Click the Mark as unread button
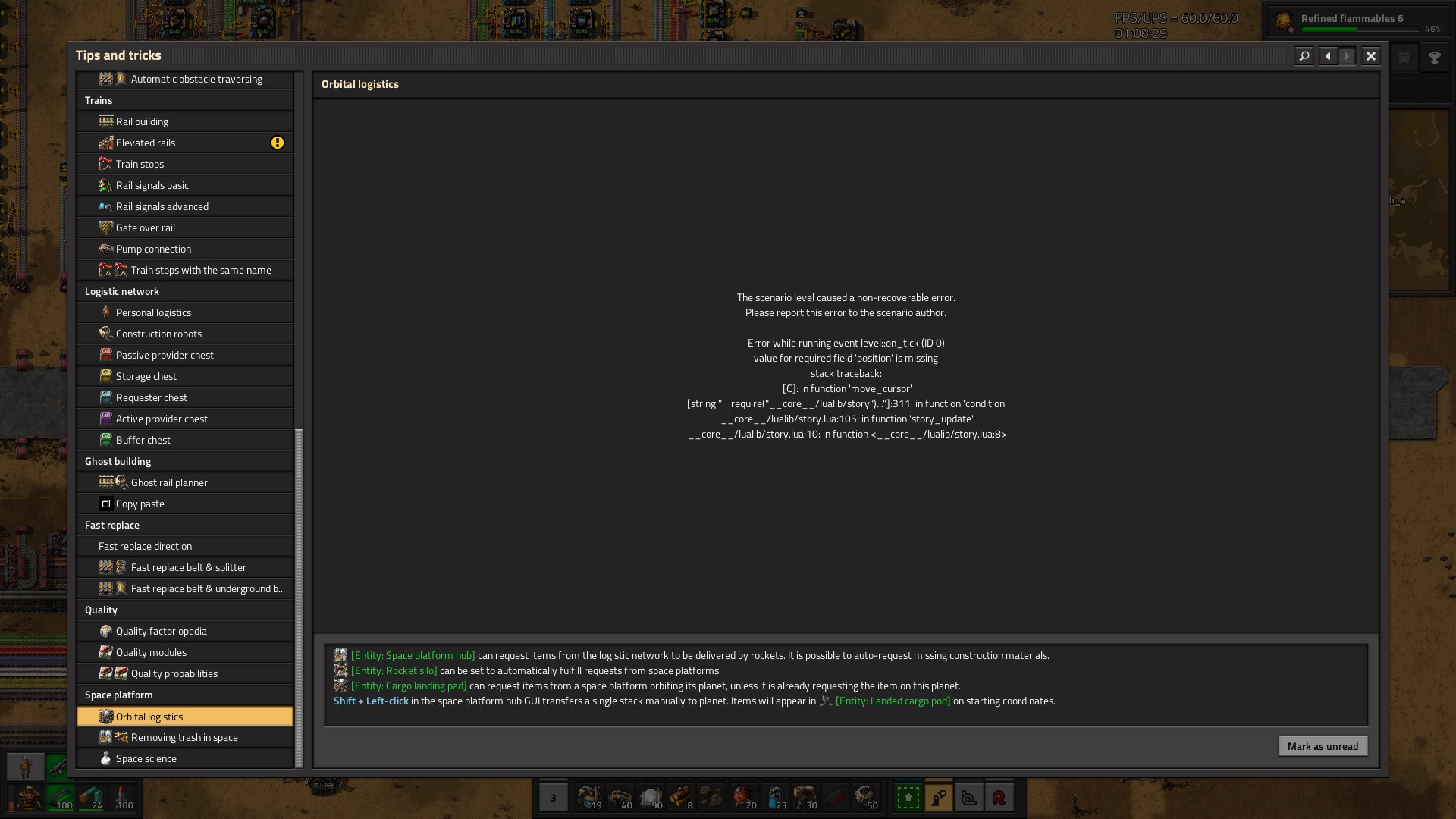 click(x=1323, y=746)
